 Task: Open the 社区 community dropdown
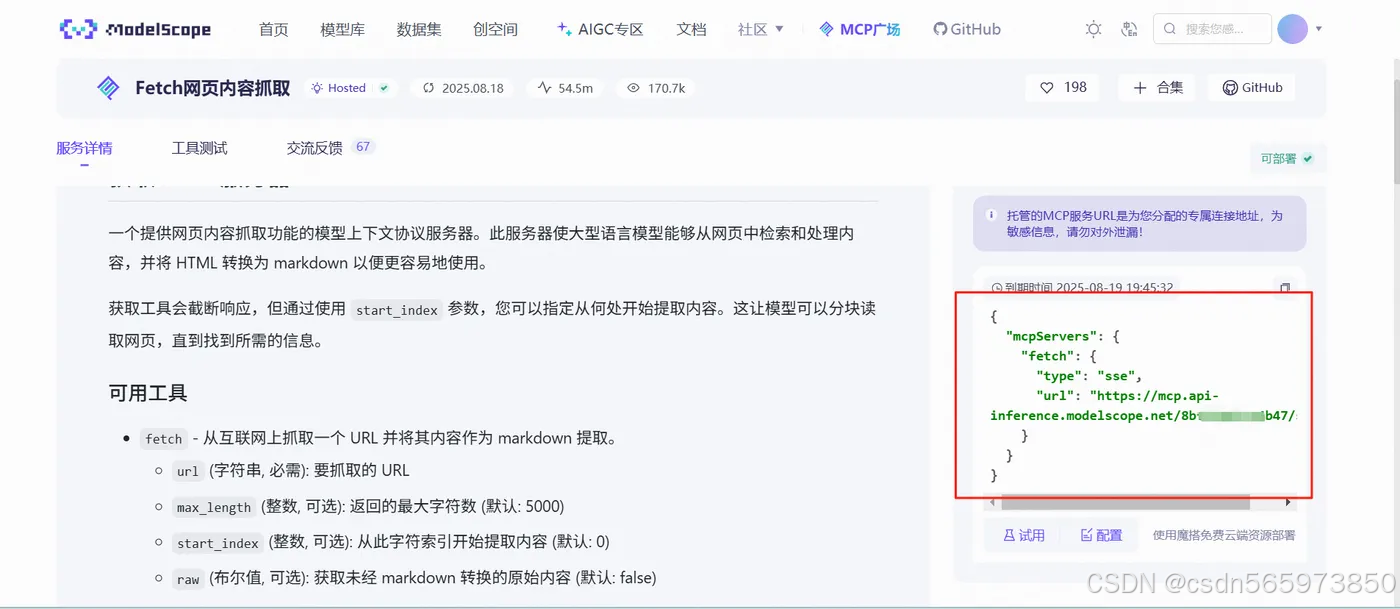pos(758,29)
